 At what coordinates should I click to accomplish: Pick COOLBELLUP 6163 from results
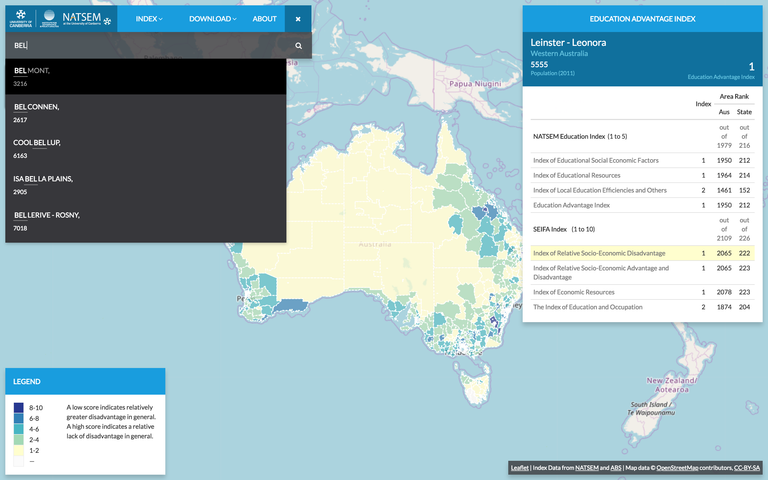coord(145,149)
